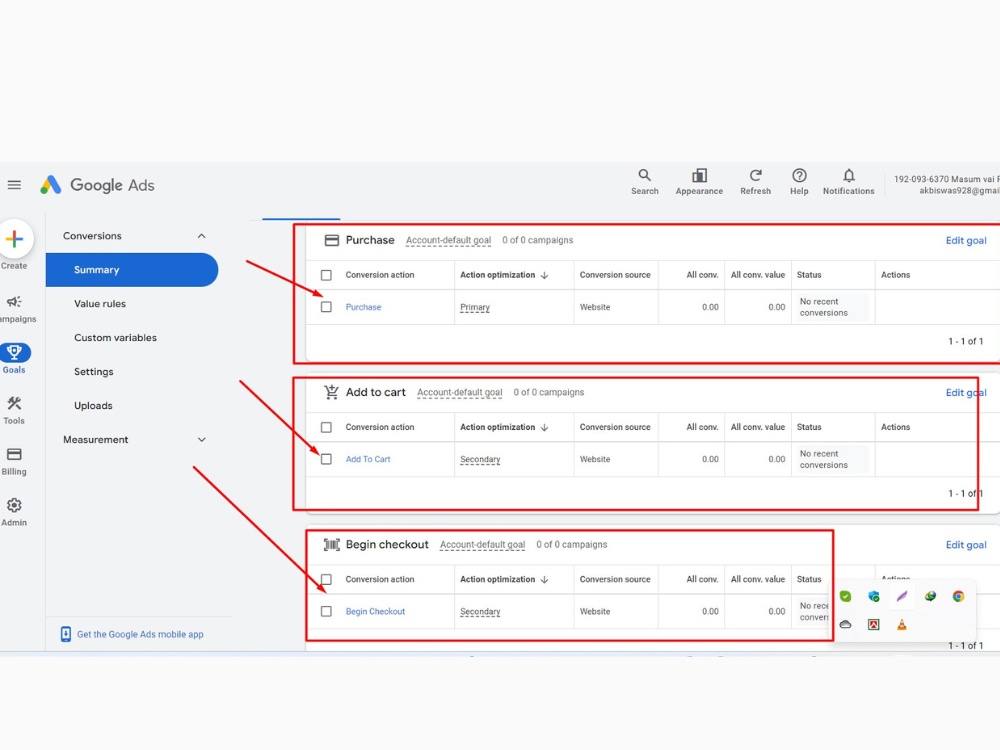
Task: Click the green checkmark tray icon
Action: (846, 596)
